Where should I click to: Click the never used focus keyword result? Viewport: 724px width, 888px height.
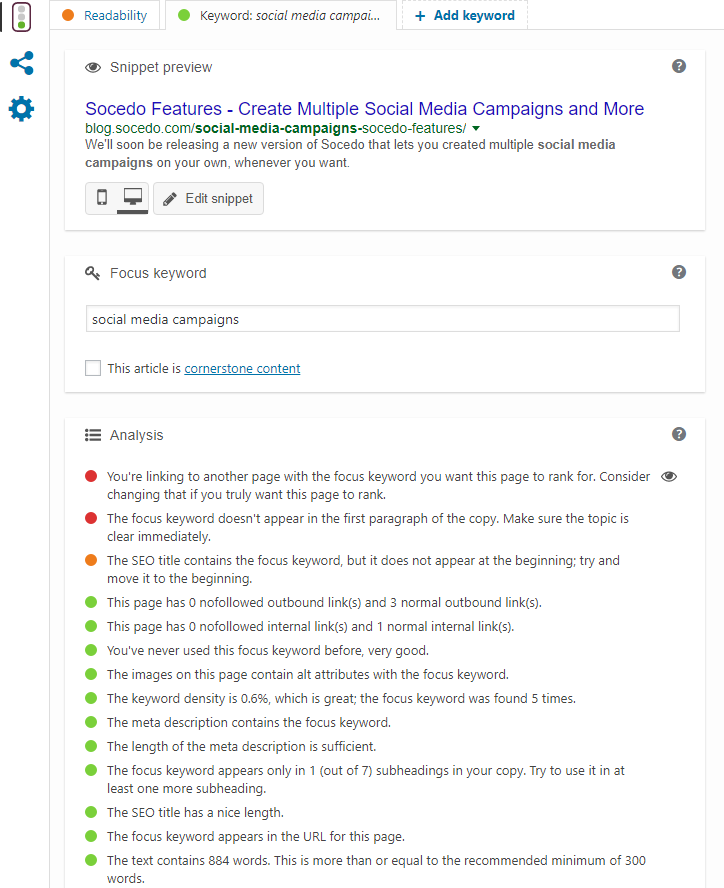(x=267, y=651)
